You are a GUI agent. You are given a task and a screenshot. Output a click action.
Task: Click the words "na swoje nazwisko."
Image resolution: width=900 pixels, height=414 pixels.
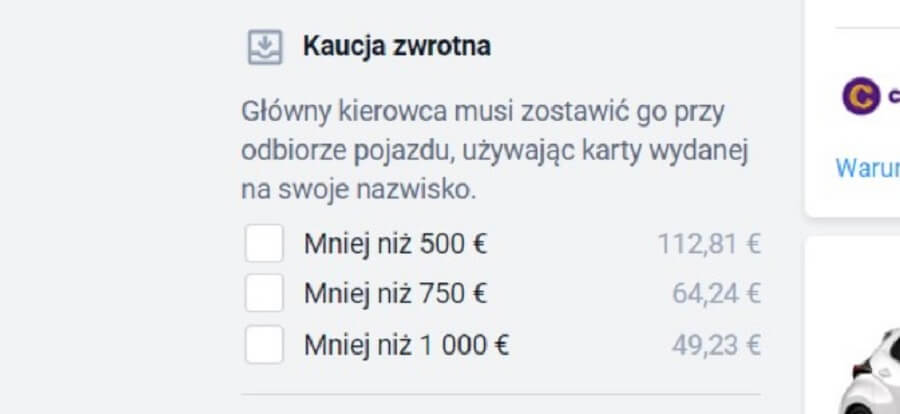[x=359, y=189]
